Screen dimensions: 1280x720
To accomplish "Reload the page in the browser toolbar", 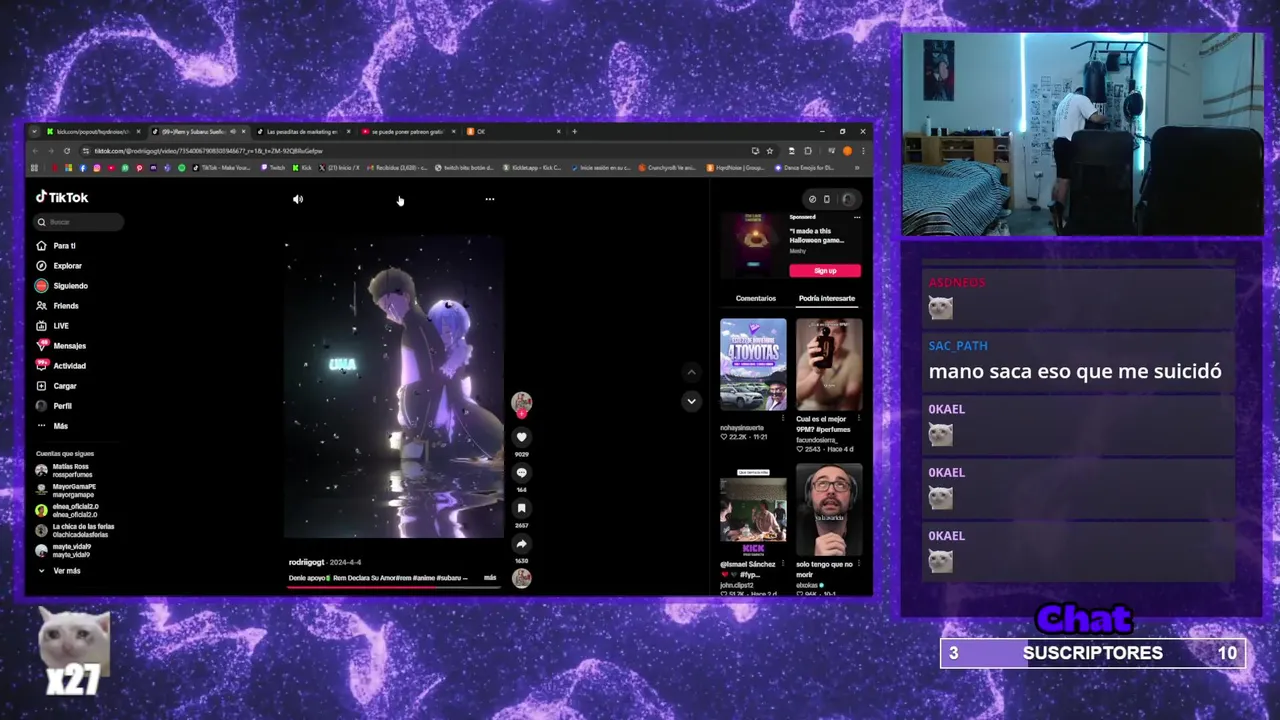I will click(67, 151).
